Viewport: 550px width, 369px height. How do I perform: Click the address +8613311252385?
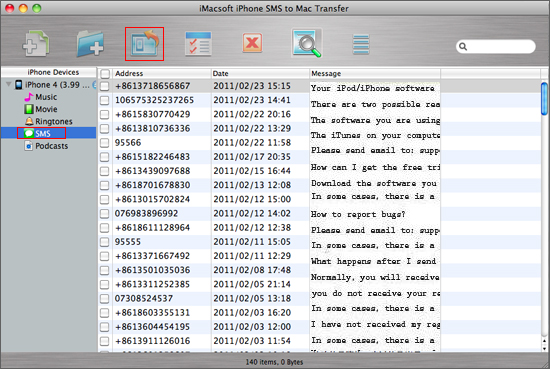coord(153,284)
